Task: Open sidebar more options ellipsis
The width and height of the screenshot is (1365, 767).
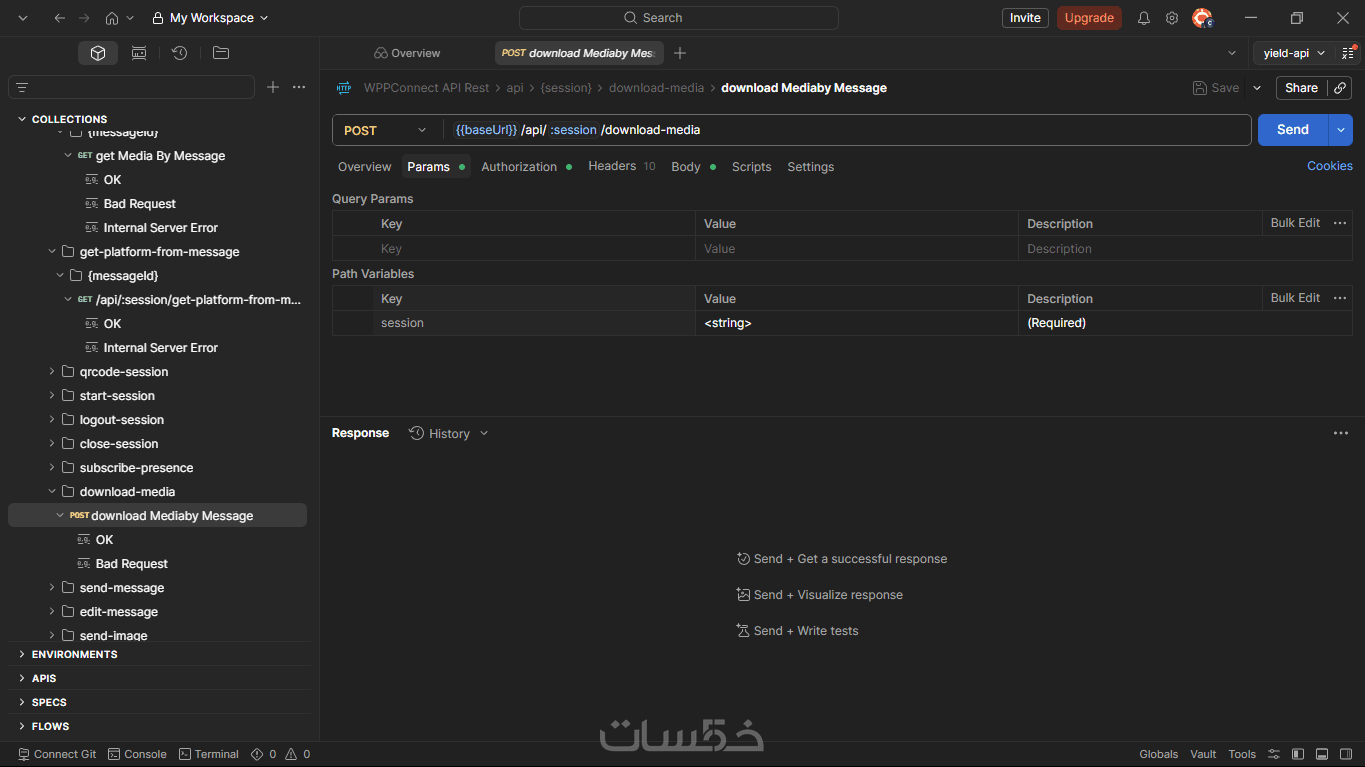Action: pos(299,88)
